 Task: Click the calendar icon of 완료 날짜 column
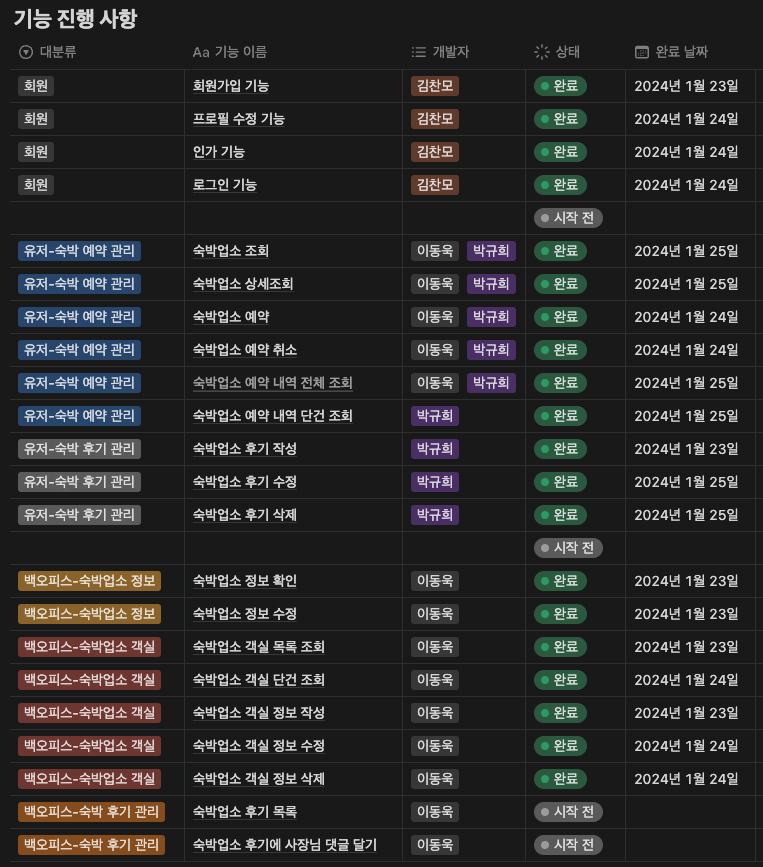[641, 53]
